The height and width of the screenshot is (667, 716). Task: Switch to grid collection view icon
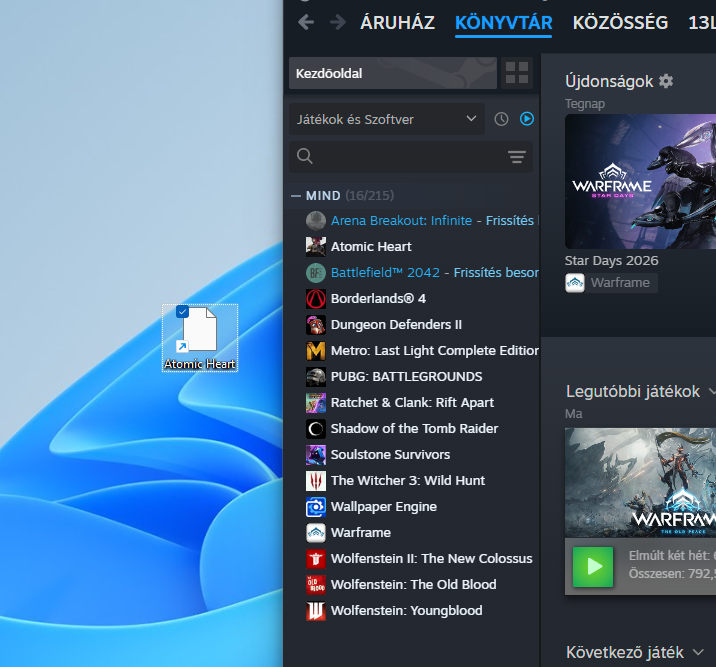point(517,73)
